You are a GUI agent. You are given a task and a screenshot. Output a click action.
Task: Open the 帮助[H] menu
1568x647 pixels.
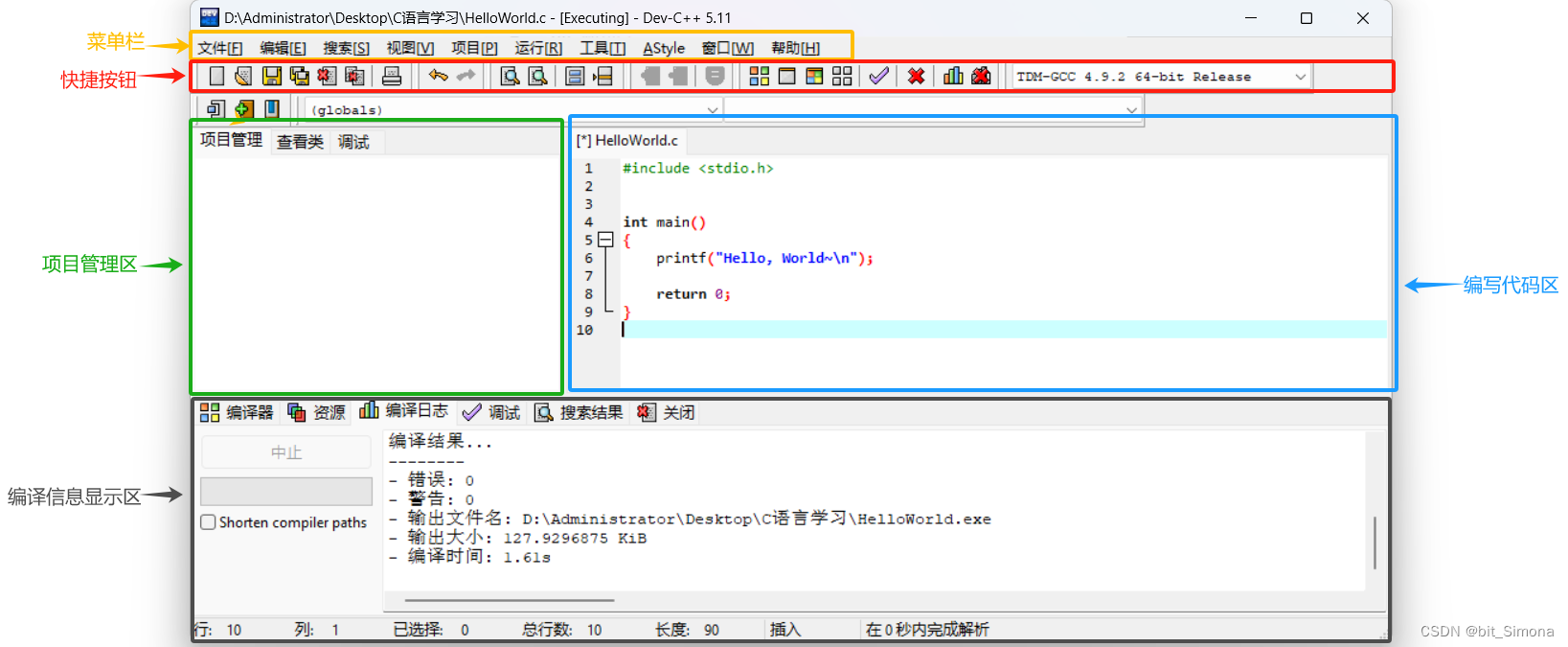(x=795, y=48)
